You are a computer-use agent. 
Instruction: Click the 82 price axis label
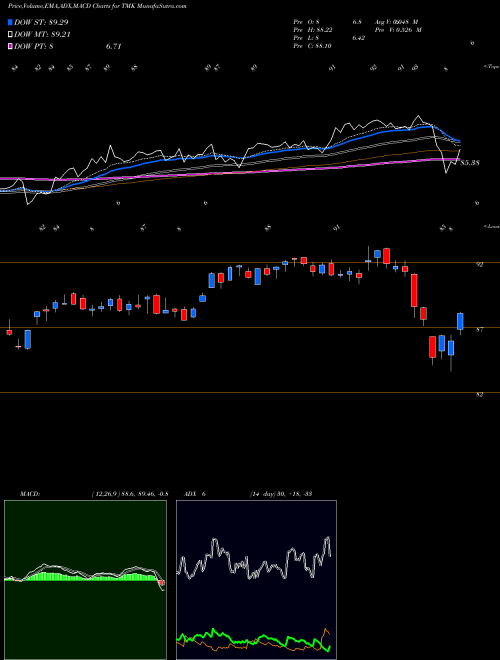[479, 395]
